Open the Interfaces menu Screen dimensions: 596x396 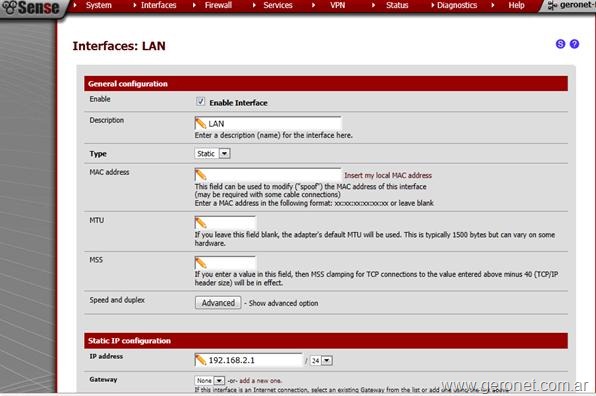pyautogui.click(x=159, y=5)
